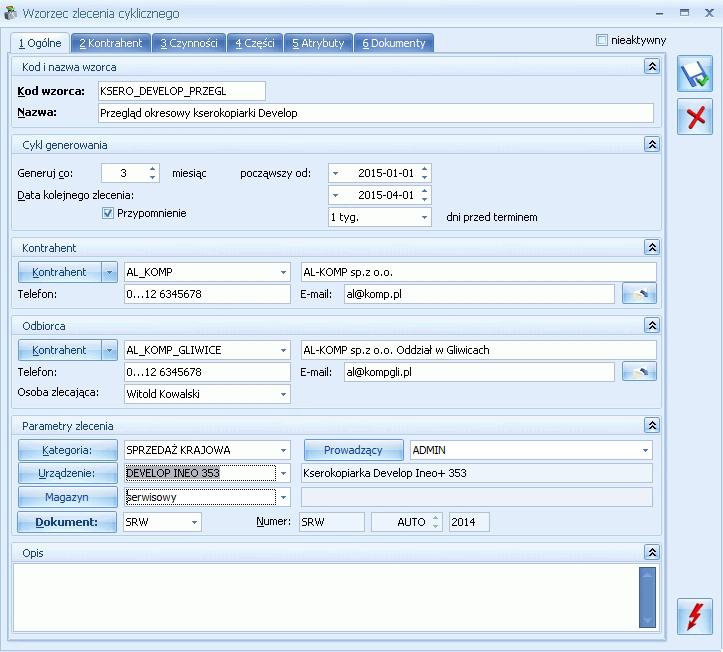Open the Kontrahent button arrow in Odbiorca section
The image size is (723, 652).
109,350
